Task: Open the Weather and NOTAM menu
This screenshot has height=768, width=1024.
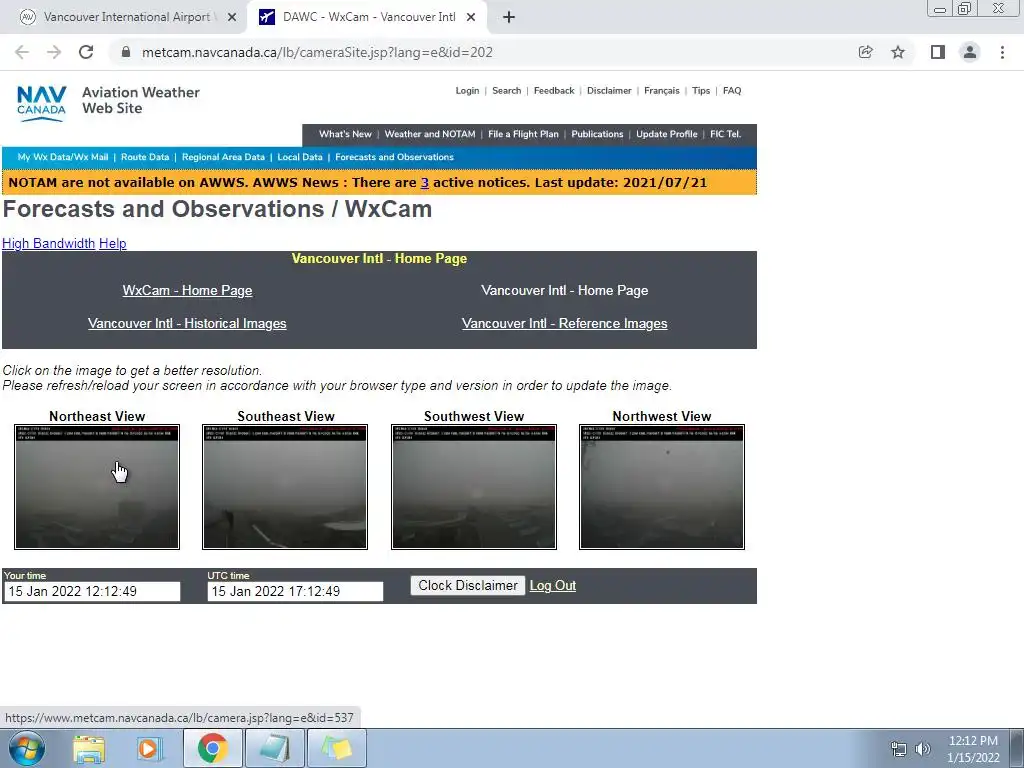Action: click(x=430, y=134)
